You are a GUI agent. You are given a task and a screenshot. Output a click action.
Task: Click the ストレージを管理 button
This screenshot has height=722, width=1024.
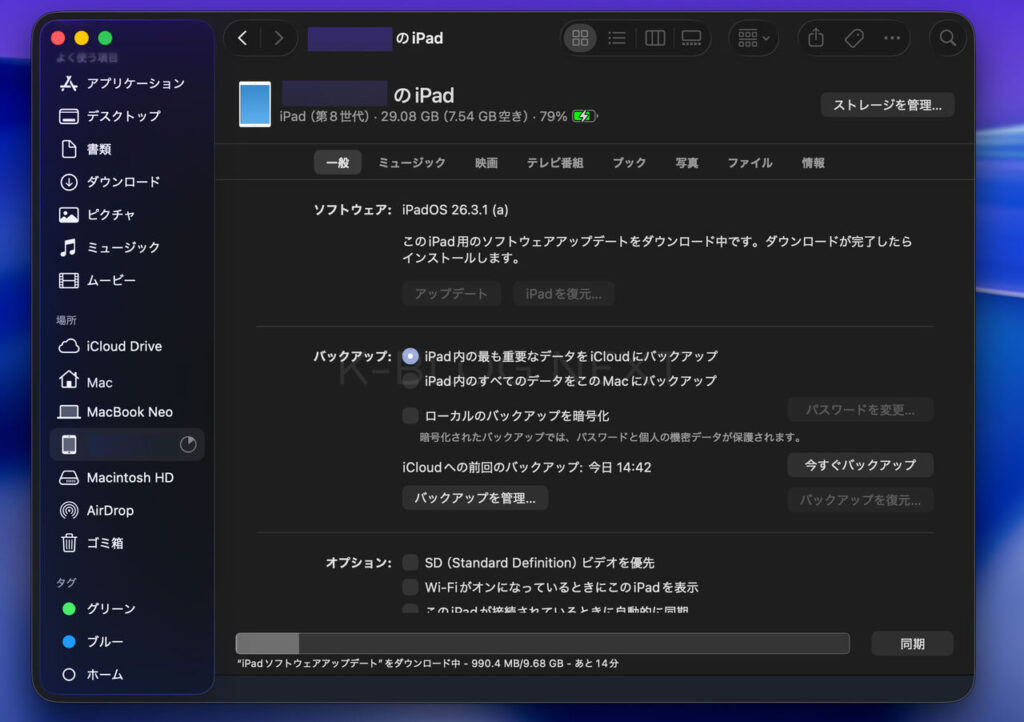[887, 105]
